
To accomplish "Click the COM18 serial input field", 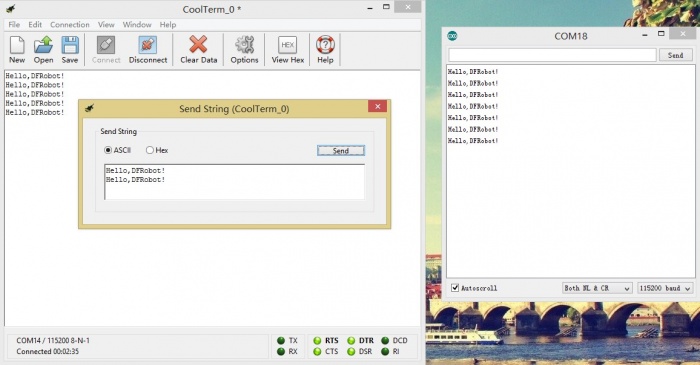I will tap(552, 55).
